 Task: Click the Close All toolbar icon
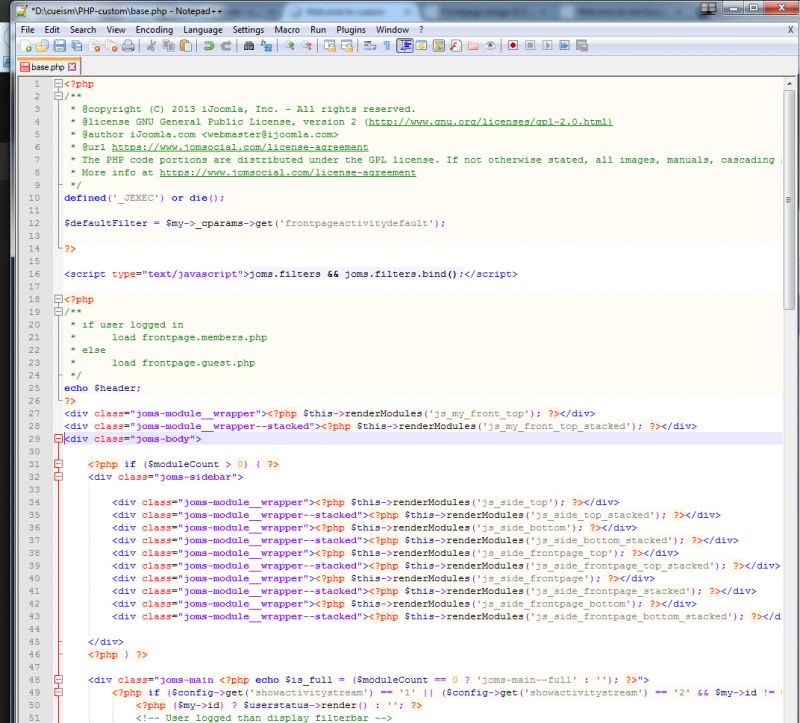coord(111,46)
